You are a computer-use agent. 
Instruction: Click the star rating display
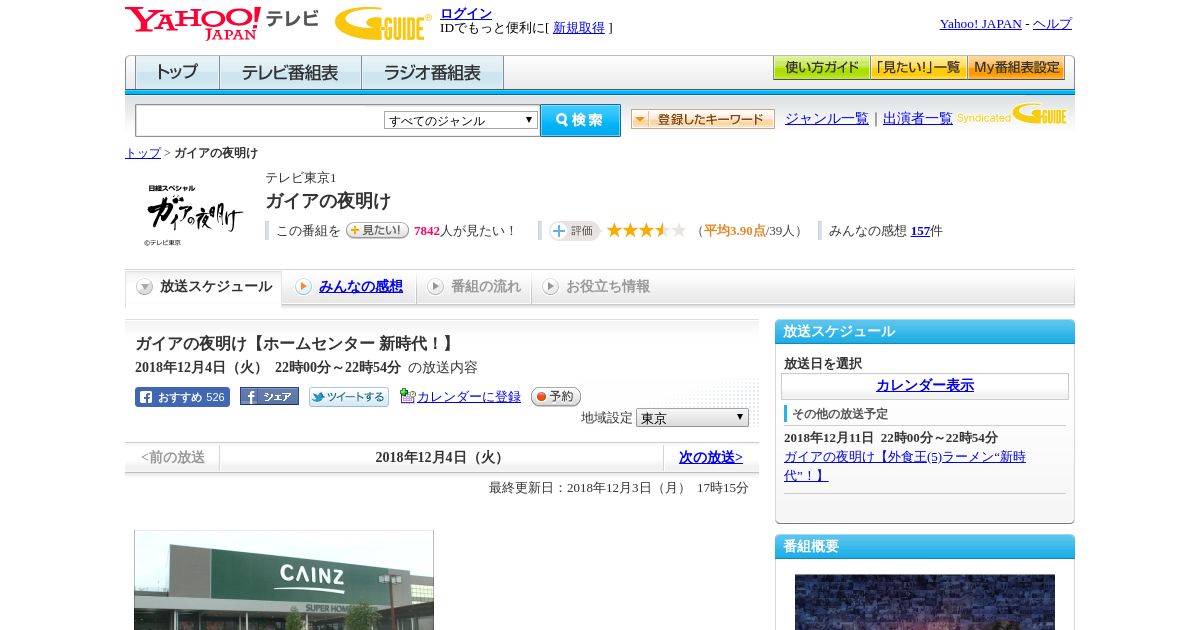tap(646, 230)
